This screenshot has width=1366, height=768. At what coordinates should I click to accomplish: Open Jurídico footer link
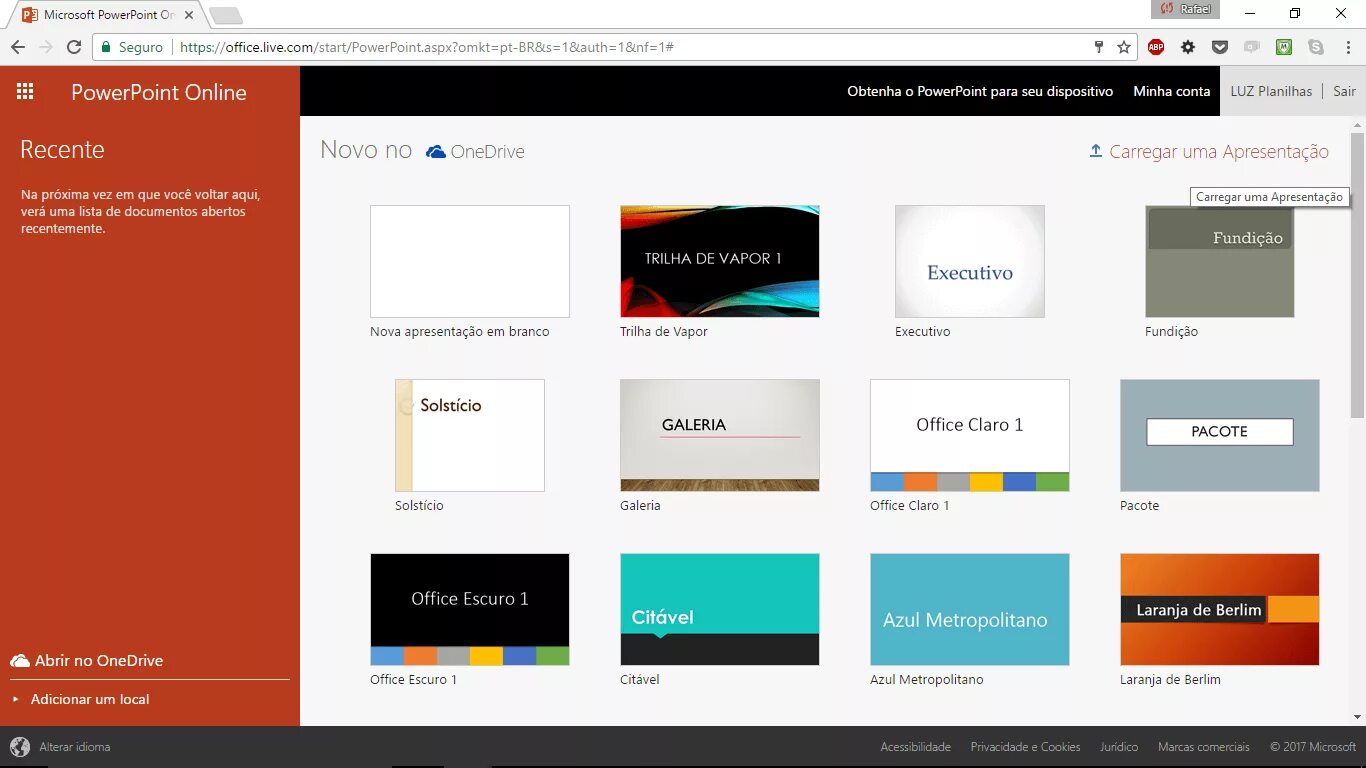pos(1119,747)
